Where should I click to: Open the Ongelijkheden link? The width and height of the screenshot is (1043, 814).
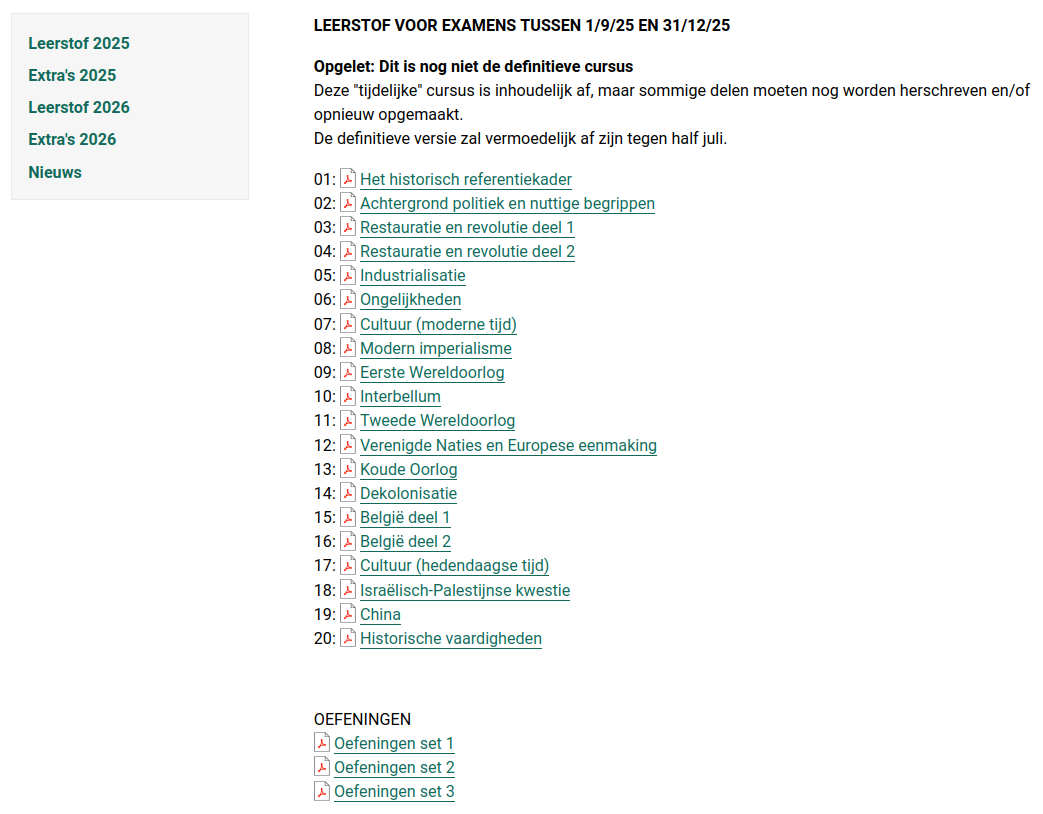(x=410, y=299)
